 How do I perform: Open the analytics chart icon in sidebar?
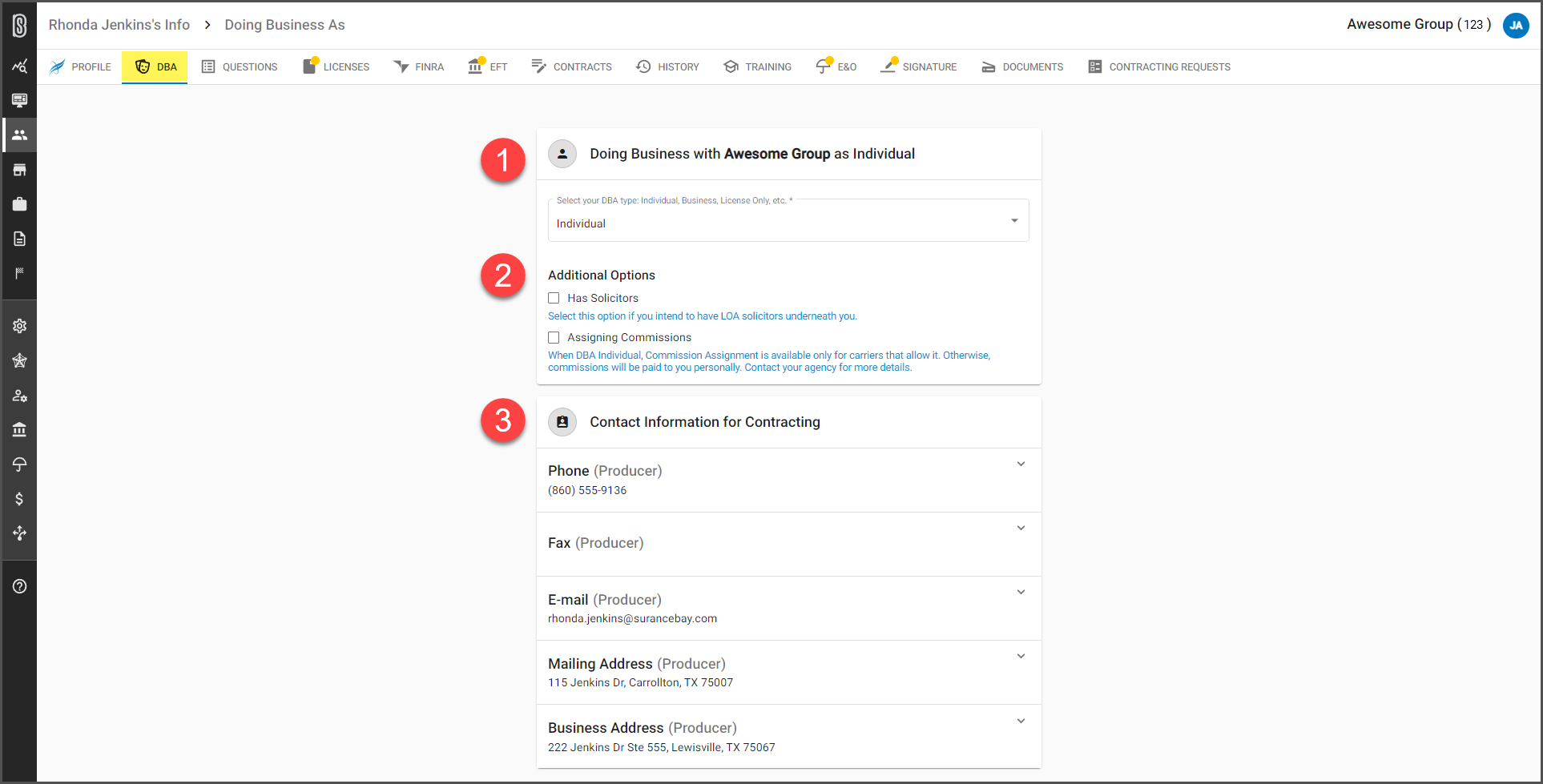tap(19, 66)
